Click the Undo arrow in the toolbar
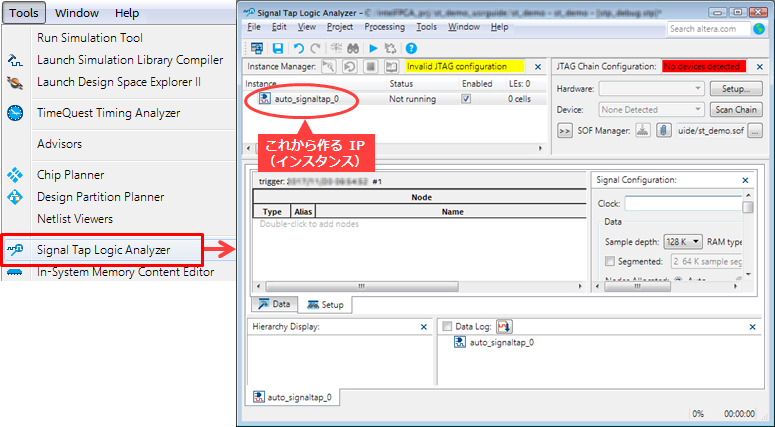The width and height of the screenshot is (775, 427). [299, 48]
